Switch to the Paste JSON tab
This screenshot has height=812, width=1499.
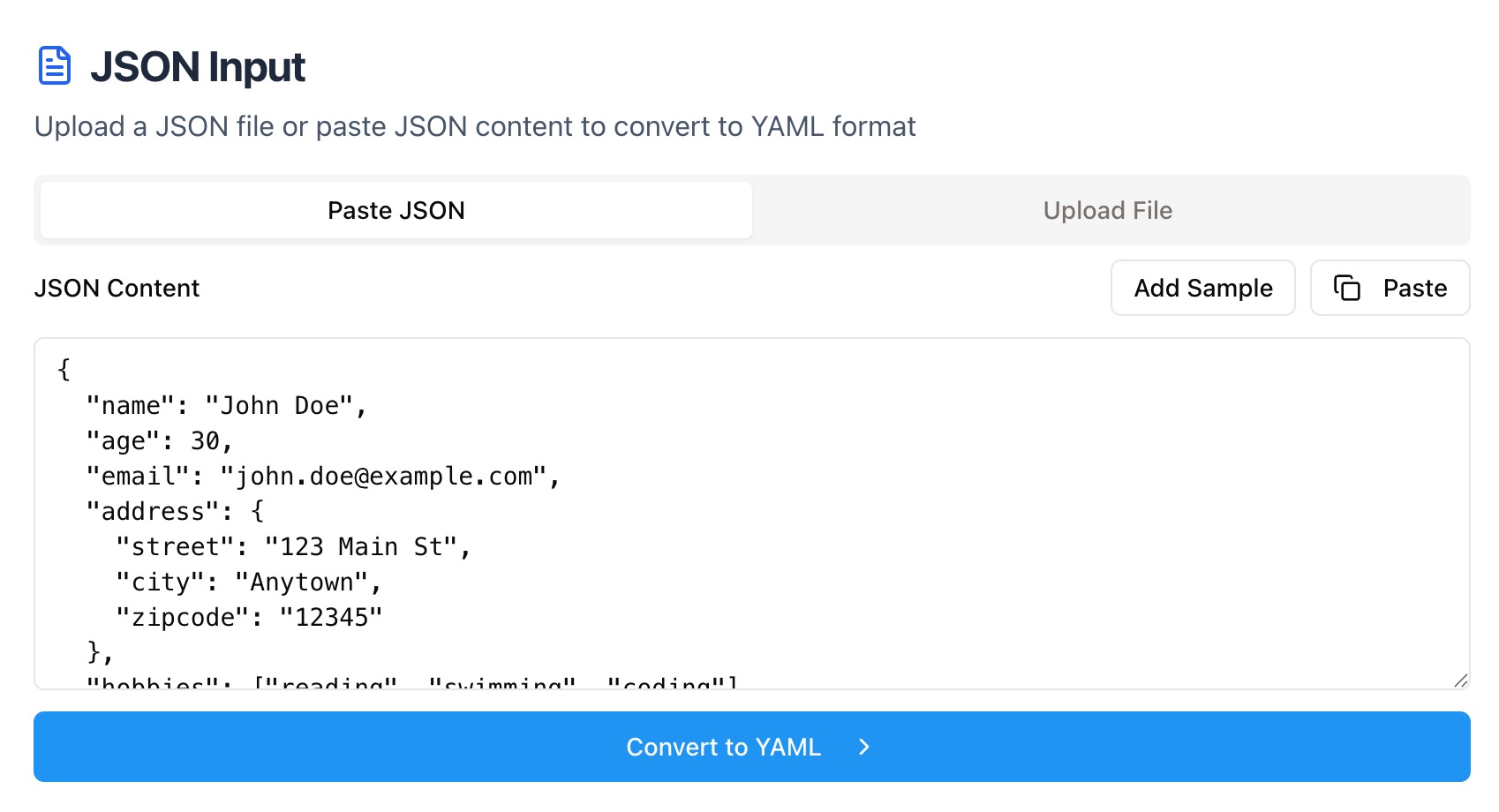395,210
